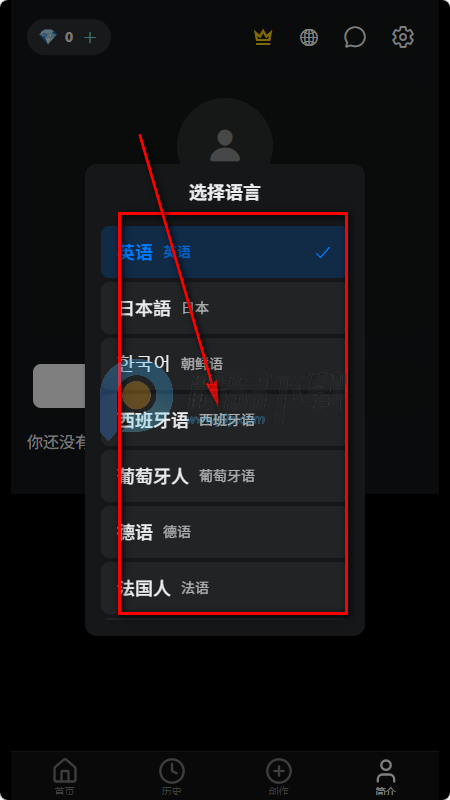Go to the home tab (首页)

[x=65, y=777]
